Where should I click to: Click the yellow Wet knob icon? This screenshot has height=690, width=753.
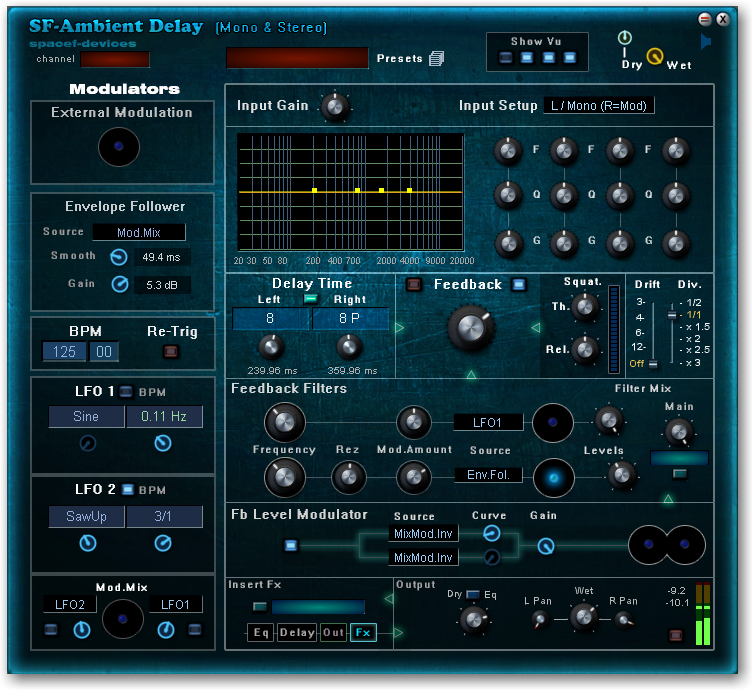[655, 57]
